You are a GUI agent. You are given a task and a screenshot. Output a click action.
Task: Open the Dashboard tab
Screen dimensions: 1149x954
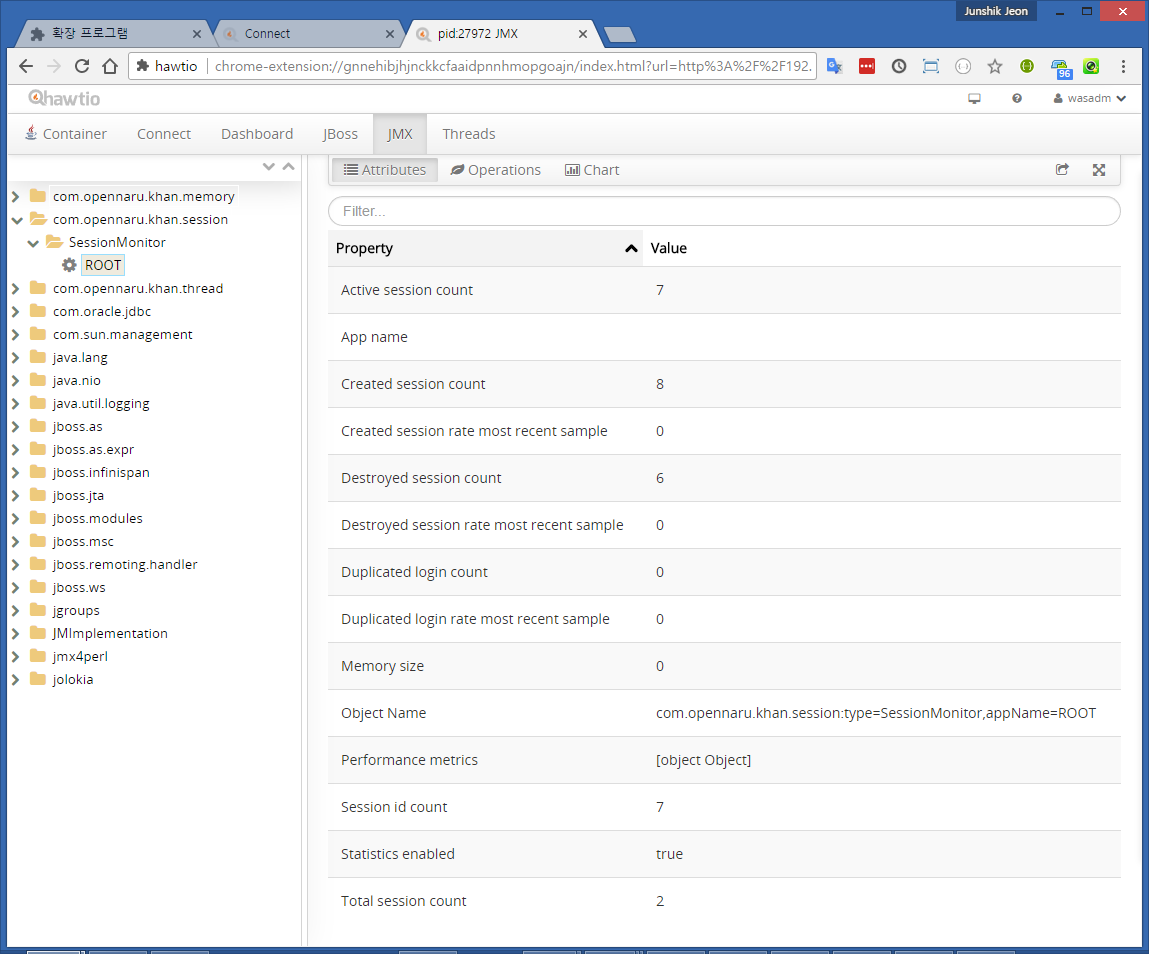point(257,134)
